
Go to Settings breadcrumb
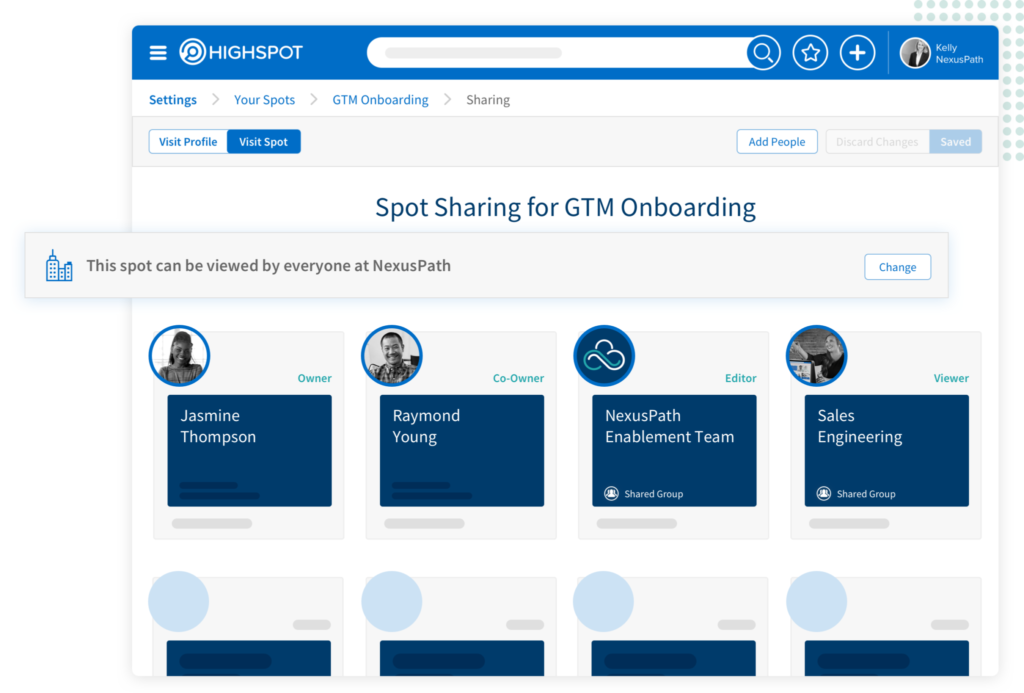click(172, 100)
